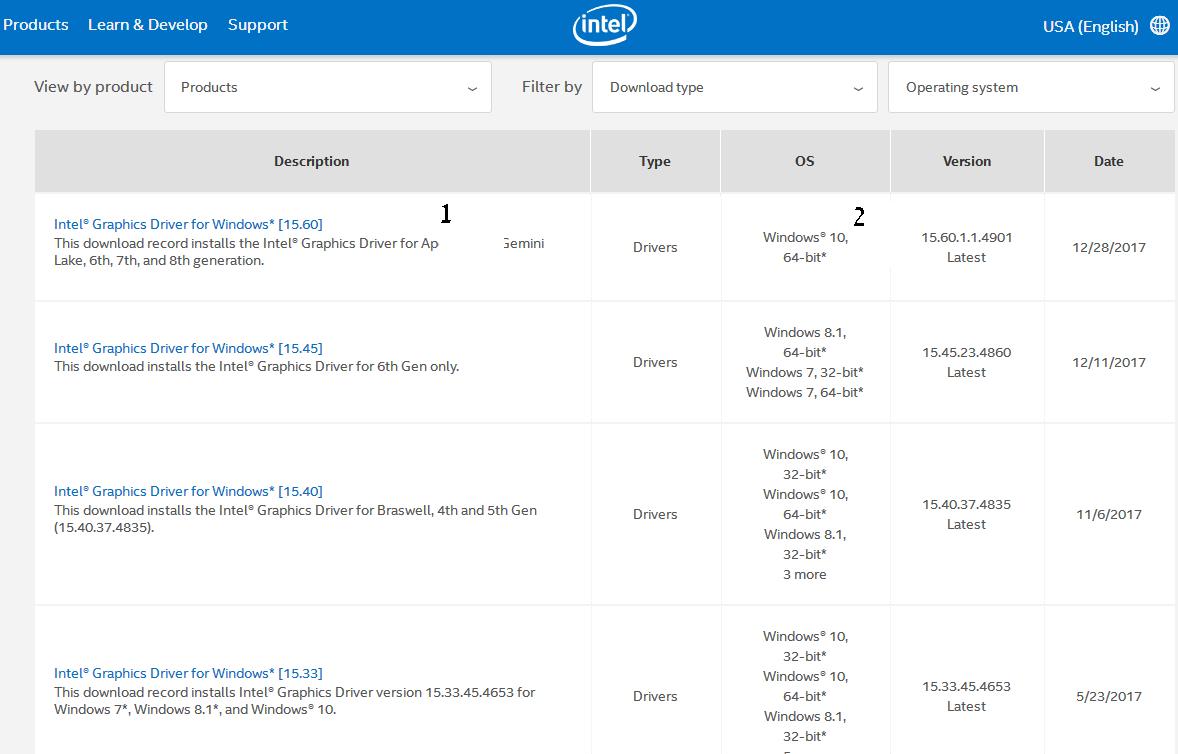Click the Version column header
1178x754 pixels.
pyautogui.click(x=967, y=161)
